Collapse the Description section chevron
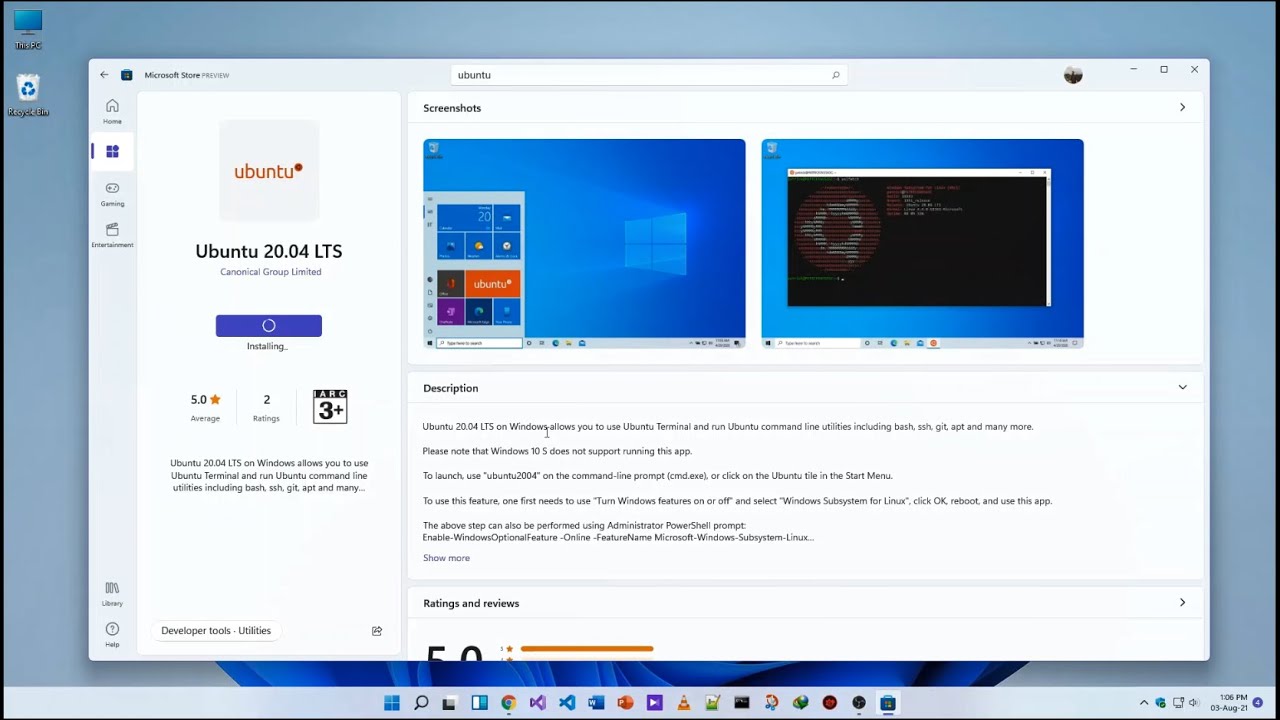 pyautogui.click(x=1182, y=388)
